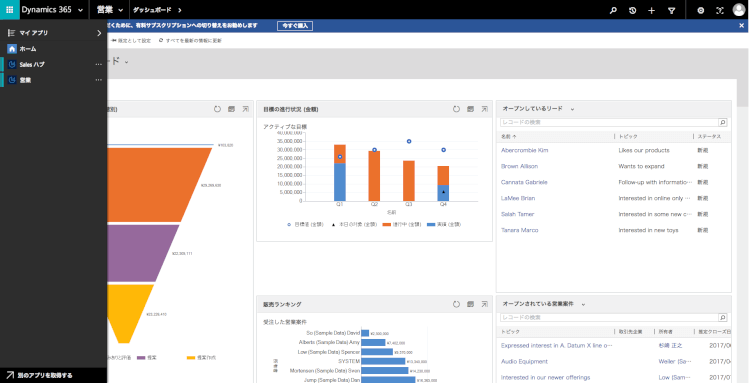Click the home icon in side panel

(x=12, y=49)
